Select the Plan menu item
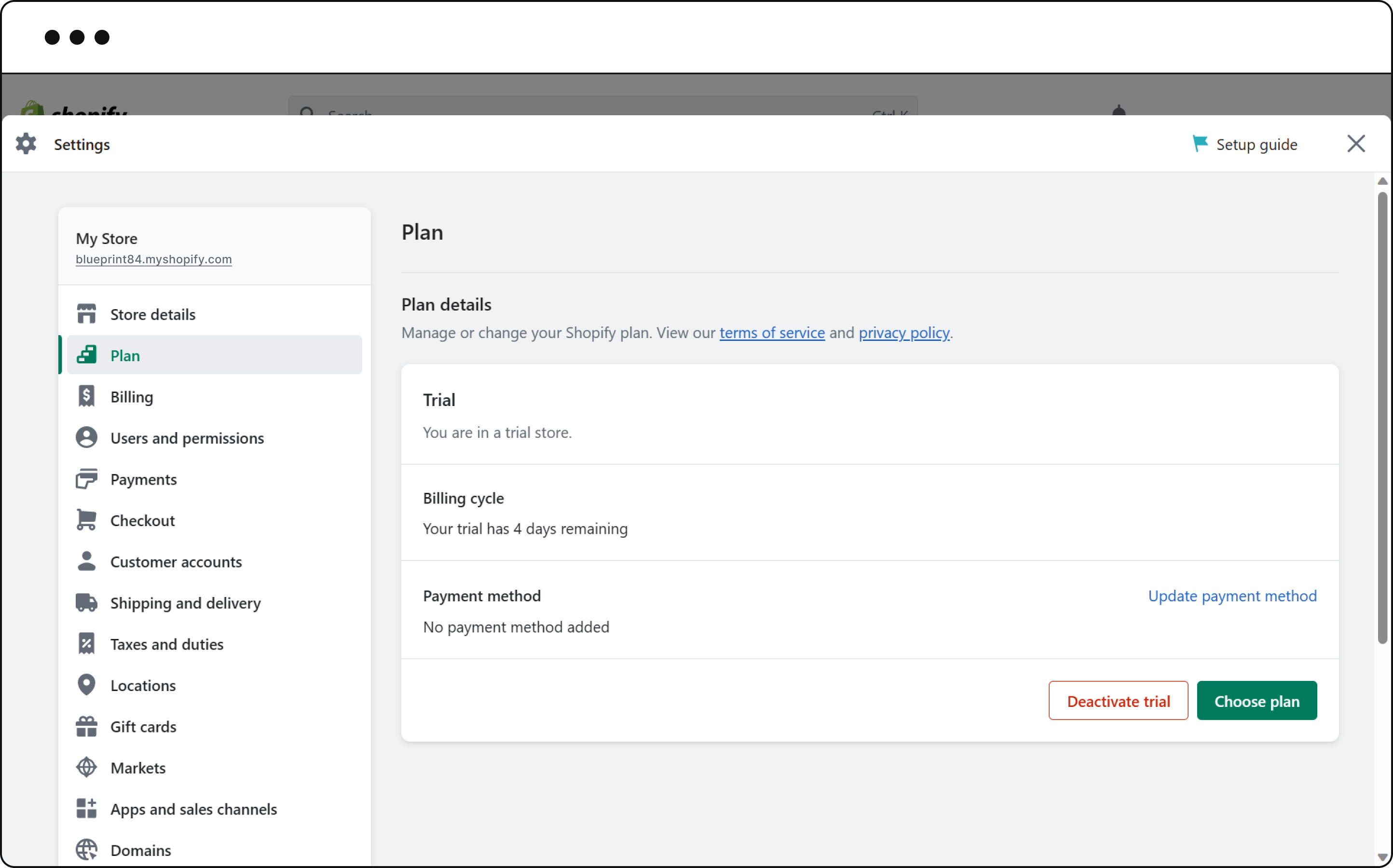 [x=214, y=355]
